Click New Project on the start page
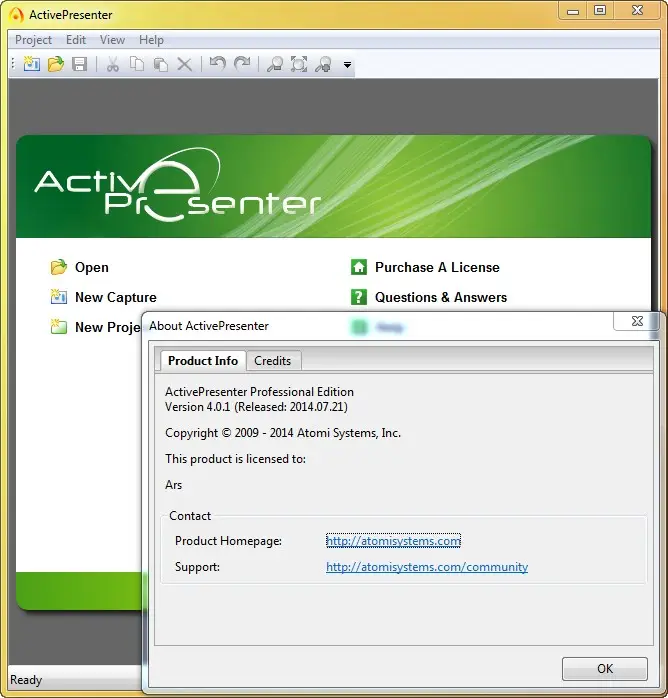This screenshot has width=668, height=698. [x=107, y=327]
